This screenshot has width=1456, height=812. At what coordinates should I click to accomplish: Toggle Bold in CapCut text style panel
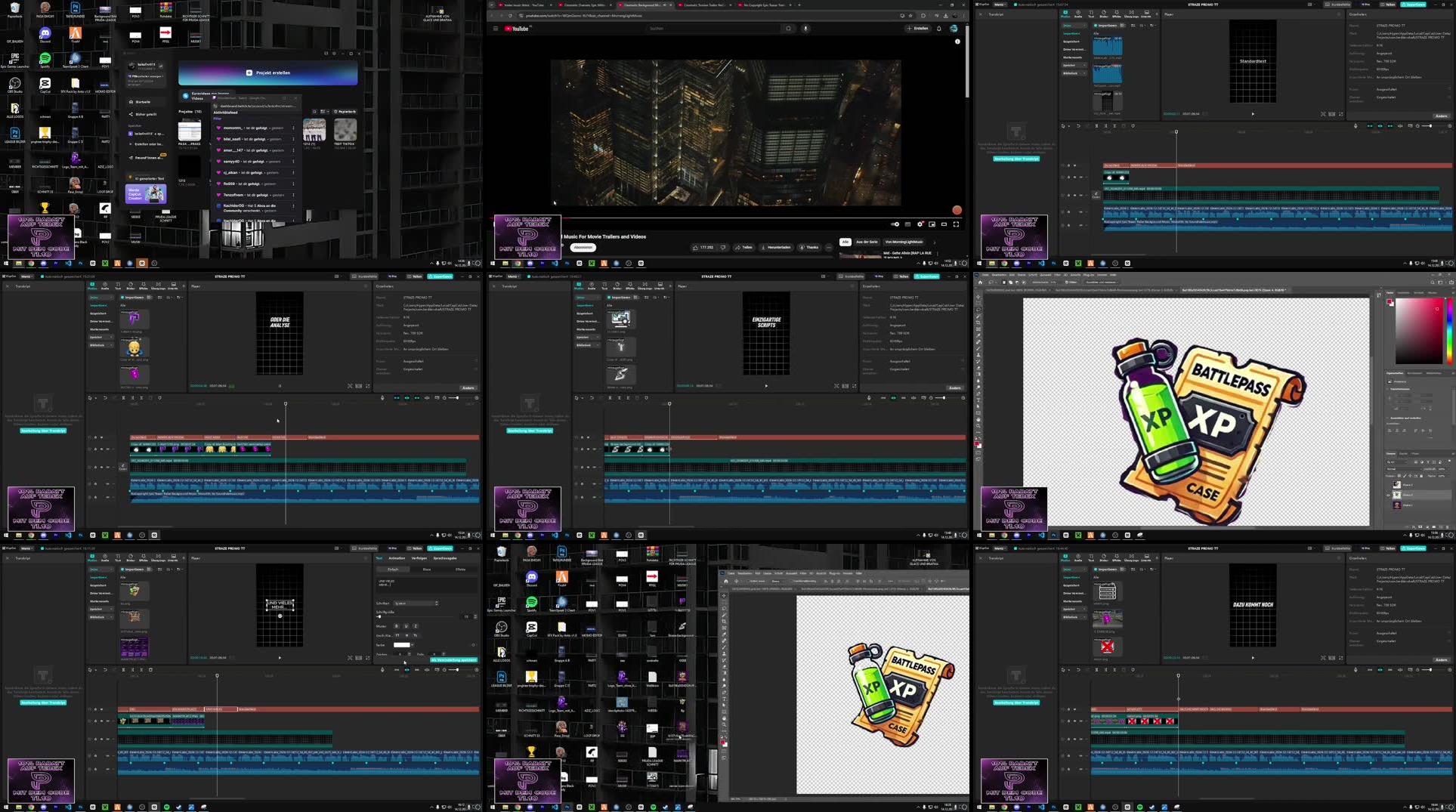(397, 626)
